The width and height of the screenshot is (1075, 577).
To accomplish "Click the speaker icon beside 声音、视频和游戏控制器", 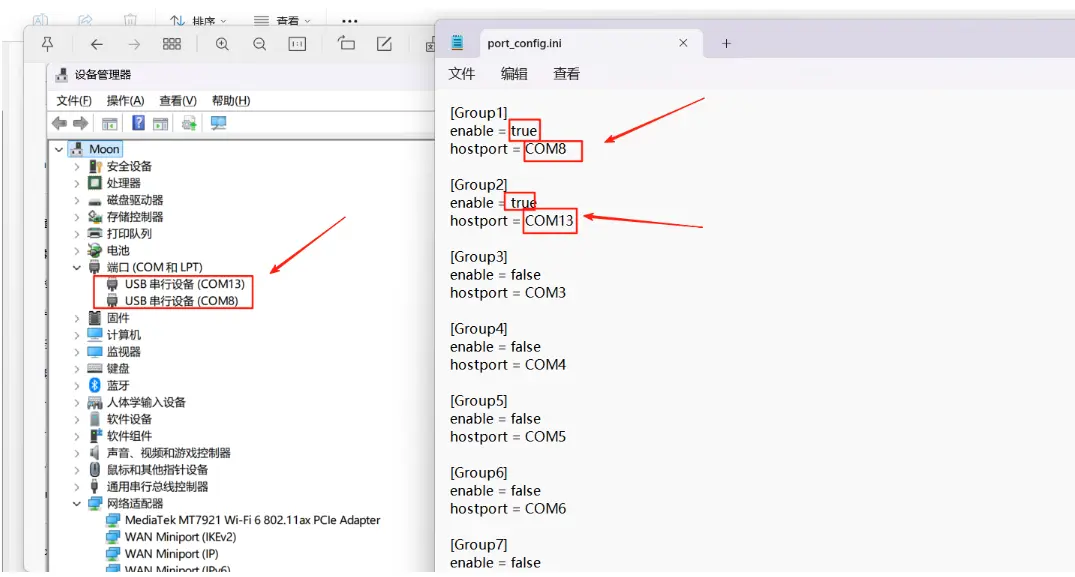I will pos(95,453).
